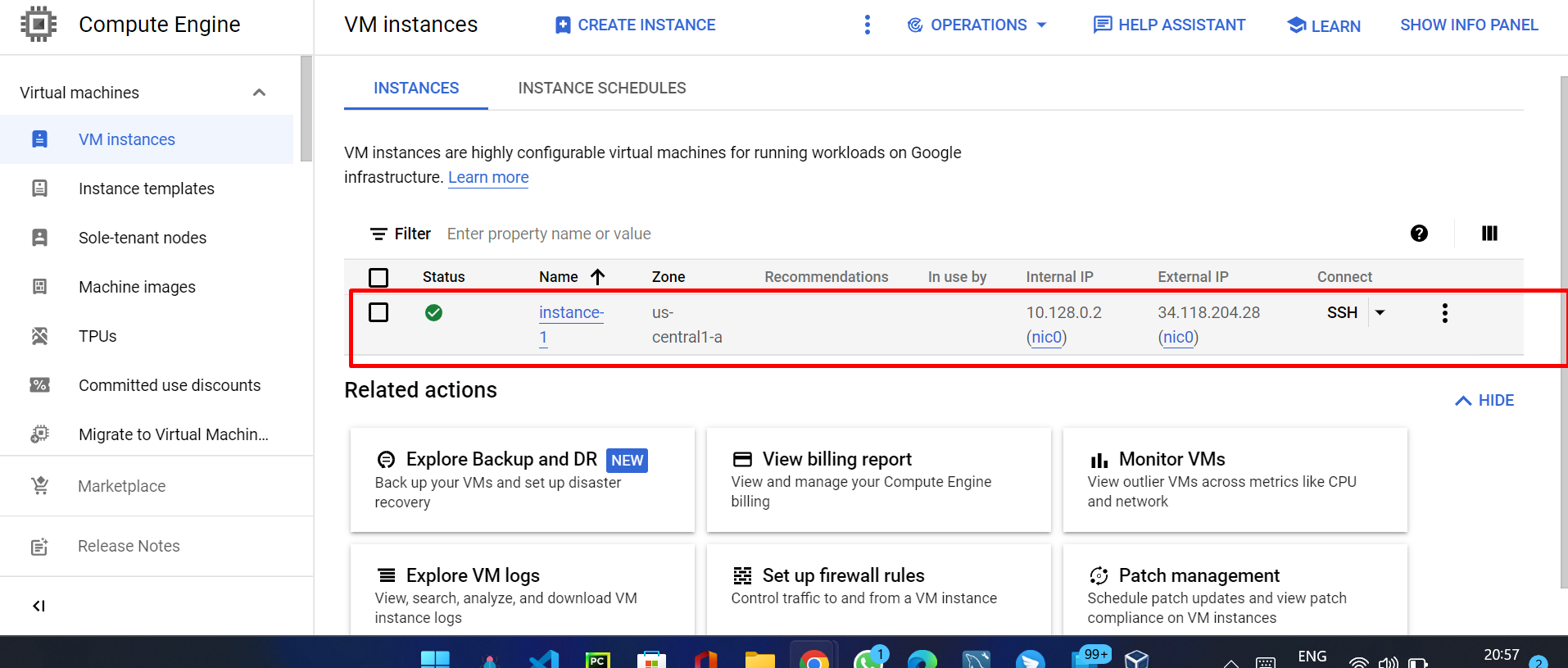The image size is (1568, 668).
Task: Open Visual Studio Code from taskbar
Action: coord(544,660)
